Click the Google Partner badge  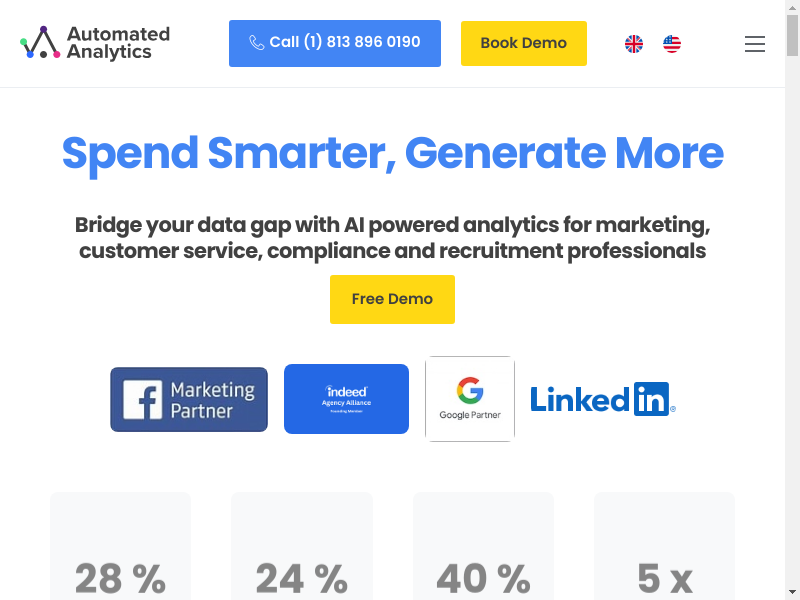pos(470,399)
